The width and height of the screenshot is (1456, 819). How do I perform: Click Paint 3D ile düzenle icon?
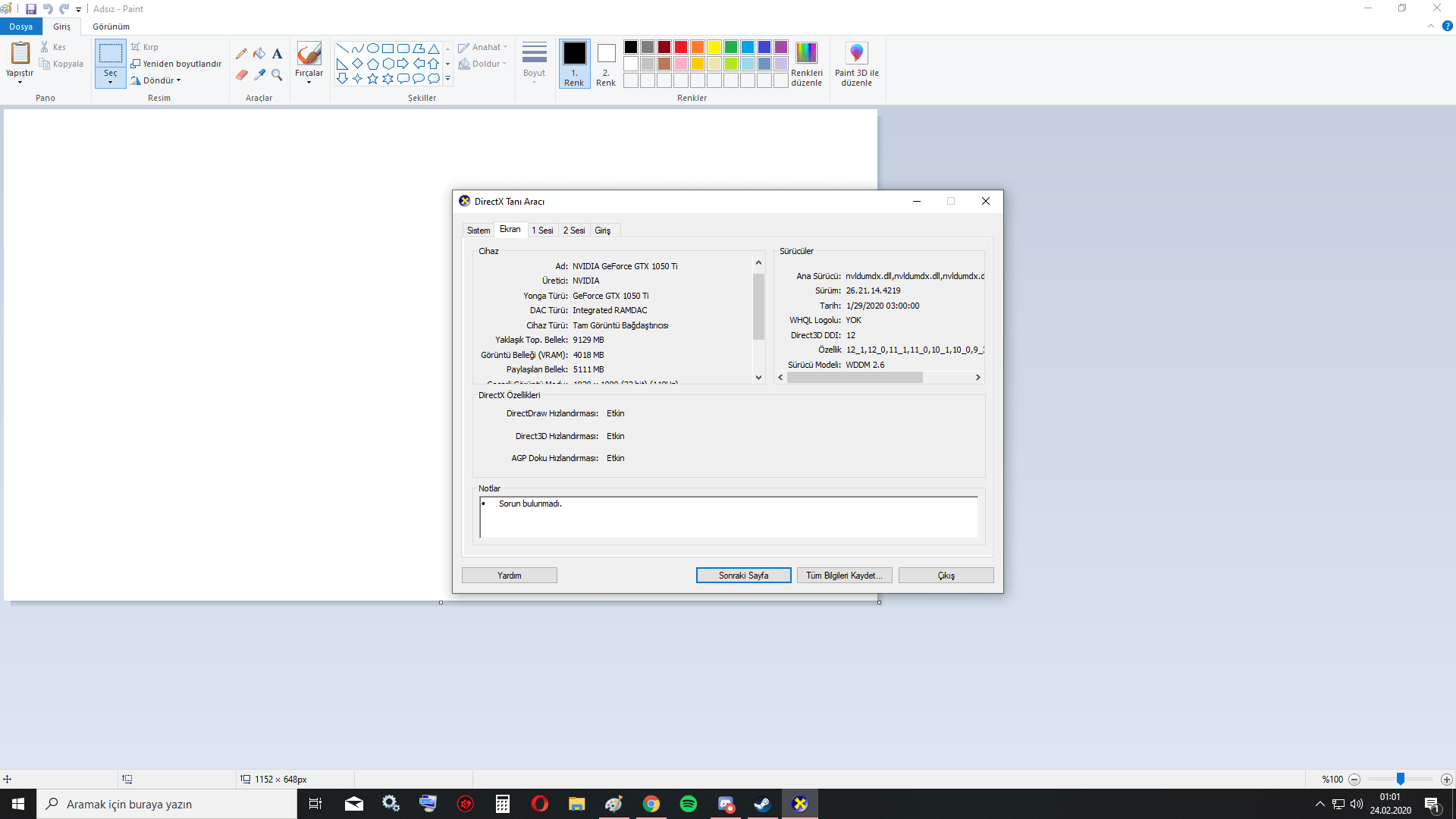pyautogui.click(x=856, y=54)
